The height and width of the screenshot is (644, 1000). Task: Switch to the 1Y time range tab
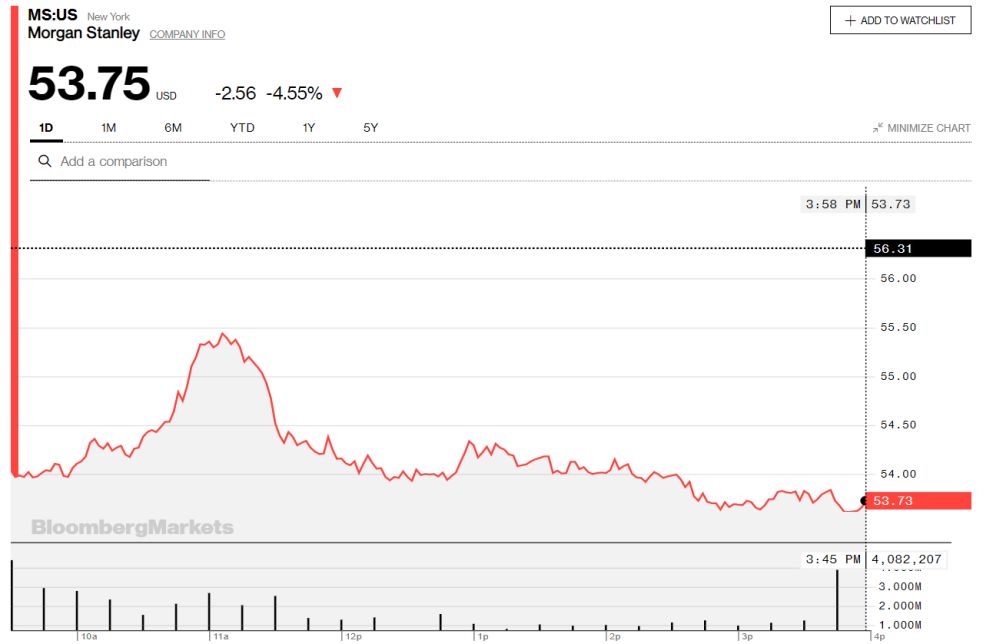click(309, 128)
